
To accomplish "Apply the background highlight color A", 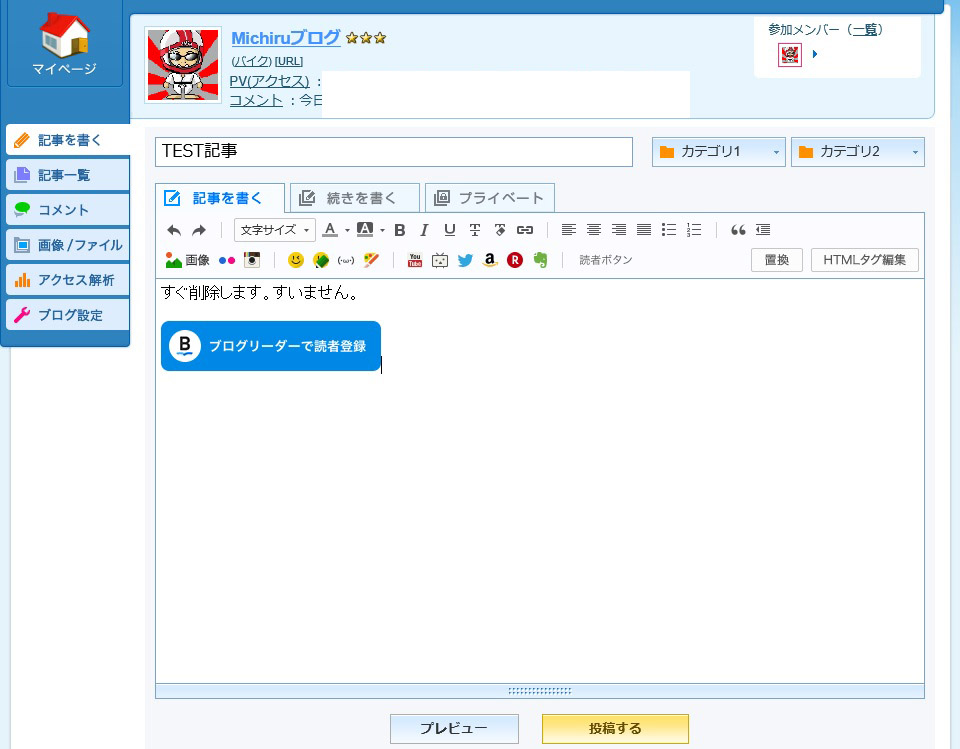I will coord(365,230).
